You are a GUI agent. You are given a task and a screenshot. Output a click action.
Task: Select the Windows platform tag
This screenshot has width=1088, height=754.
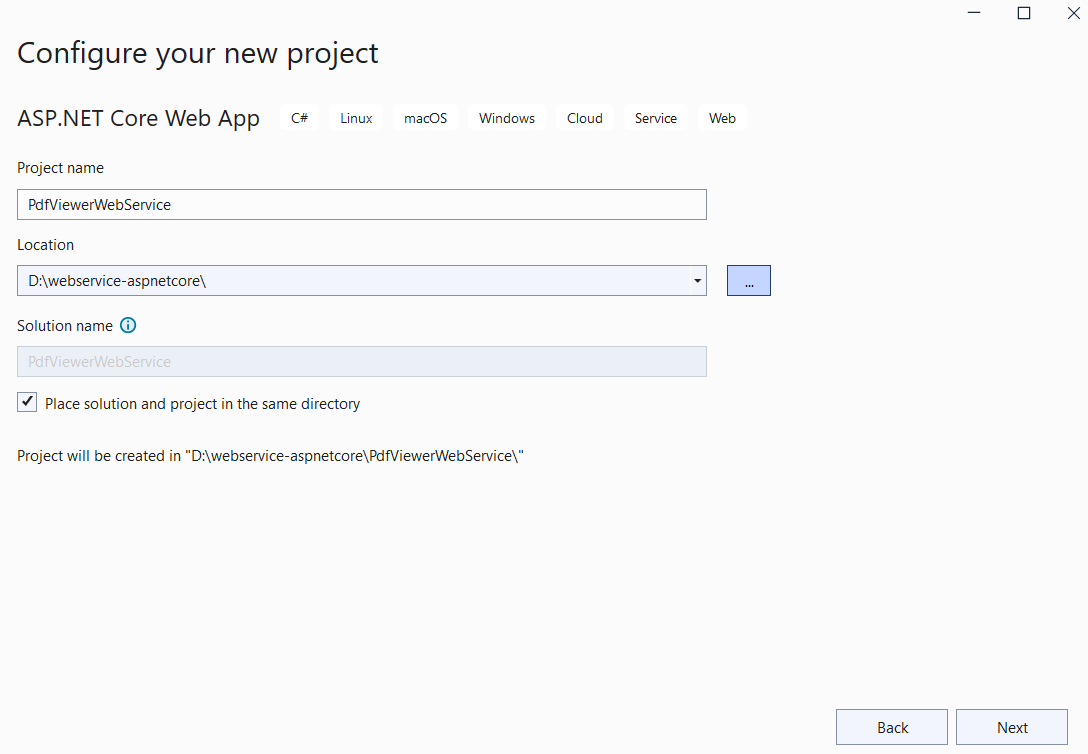[506, 118]
